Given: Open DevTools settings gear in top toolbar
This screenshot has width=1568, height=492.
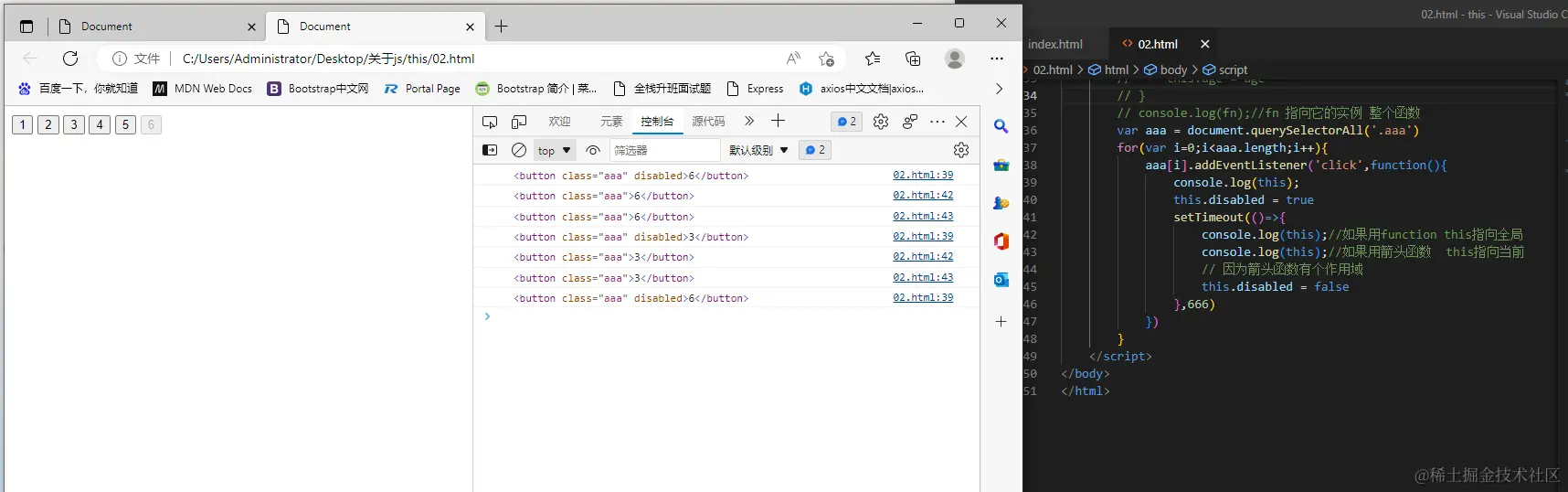Looking at the screenshot, I should tap(881, 122).
